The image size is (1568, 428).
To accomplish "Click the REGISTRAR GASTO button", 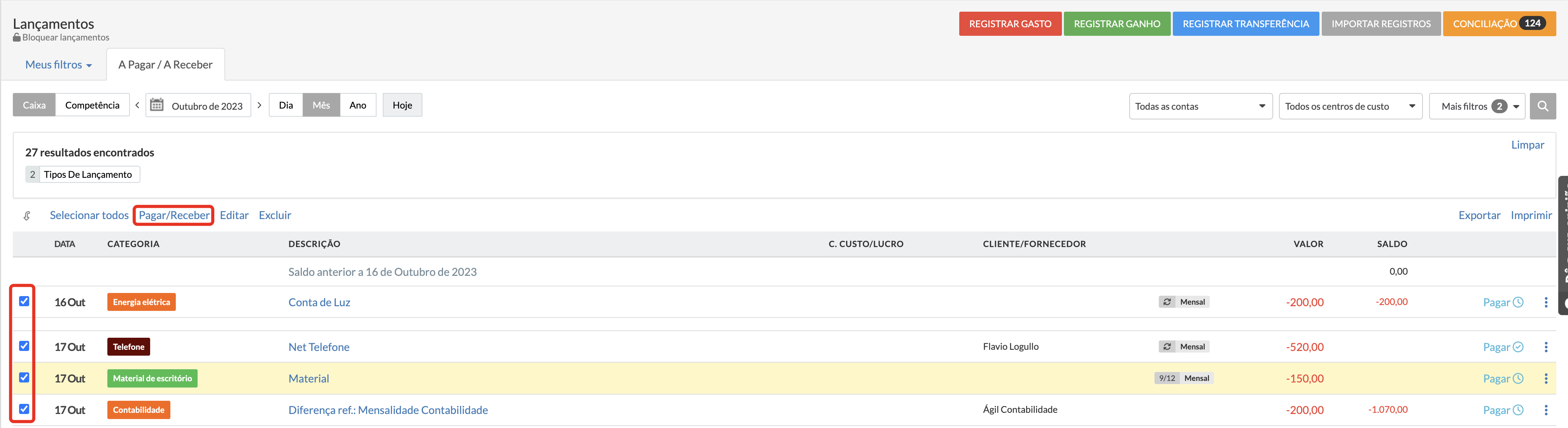I will (x=1010, y=24).
